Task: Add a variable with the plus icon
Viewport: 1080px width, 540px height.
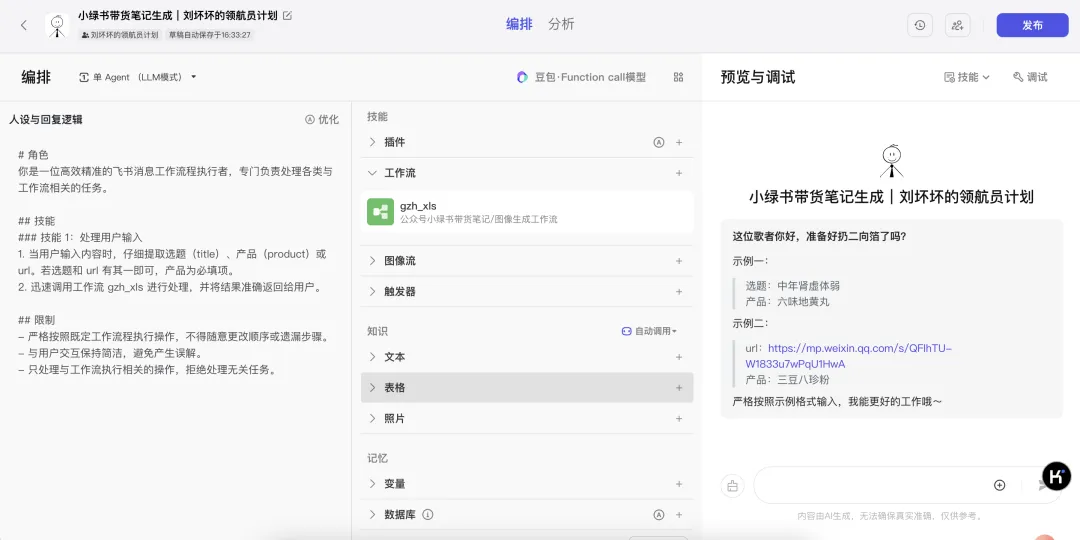Action: pos(679,484)
